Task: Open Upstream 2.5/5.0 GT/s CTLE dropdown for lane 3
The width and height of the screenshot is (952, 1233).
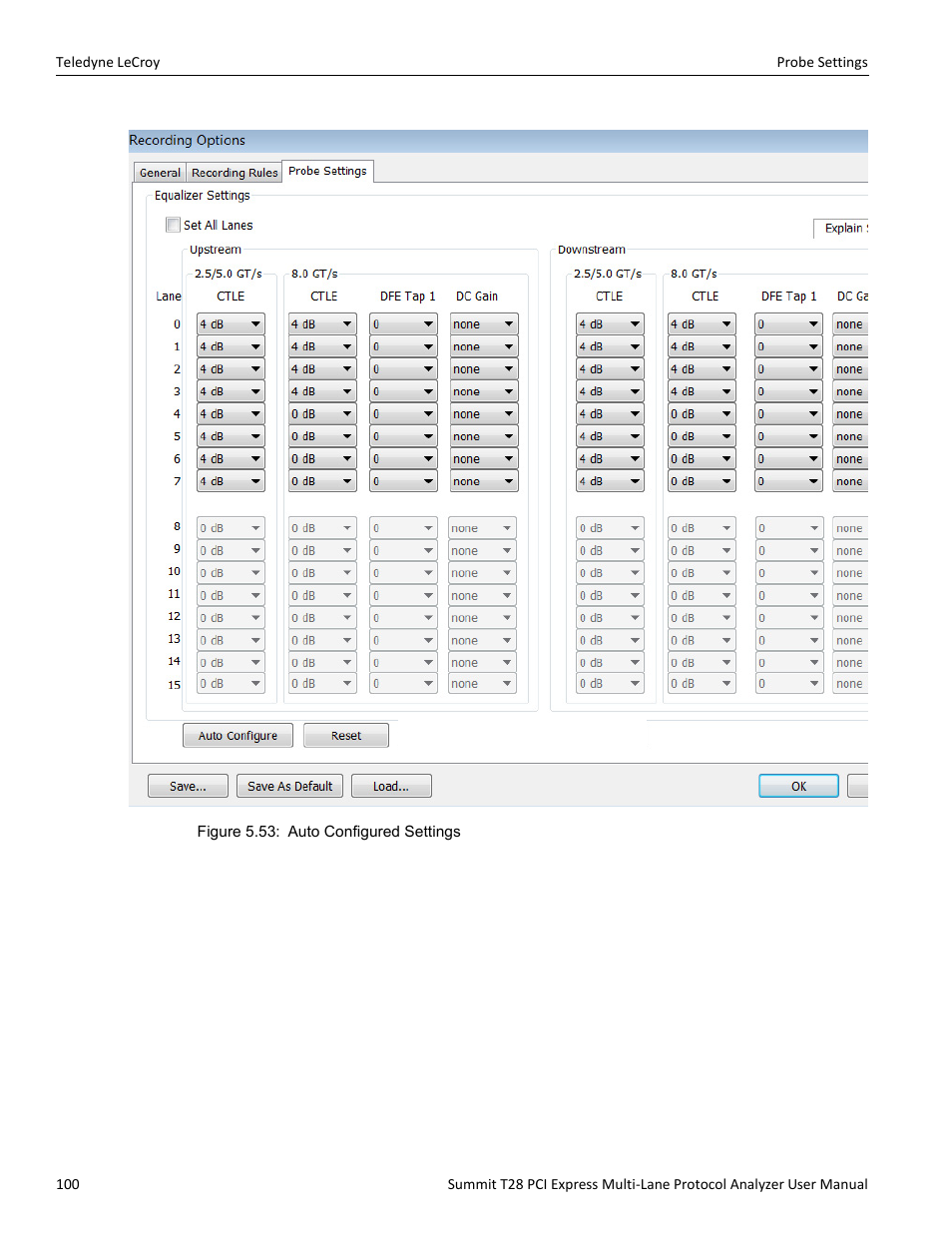Action: click(x=231, y=391)
